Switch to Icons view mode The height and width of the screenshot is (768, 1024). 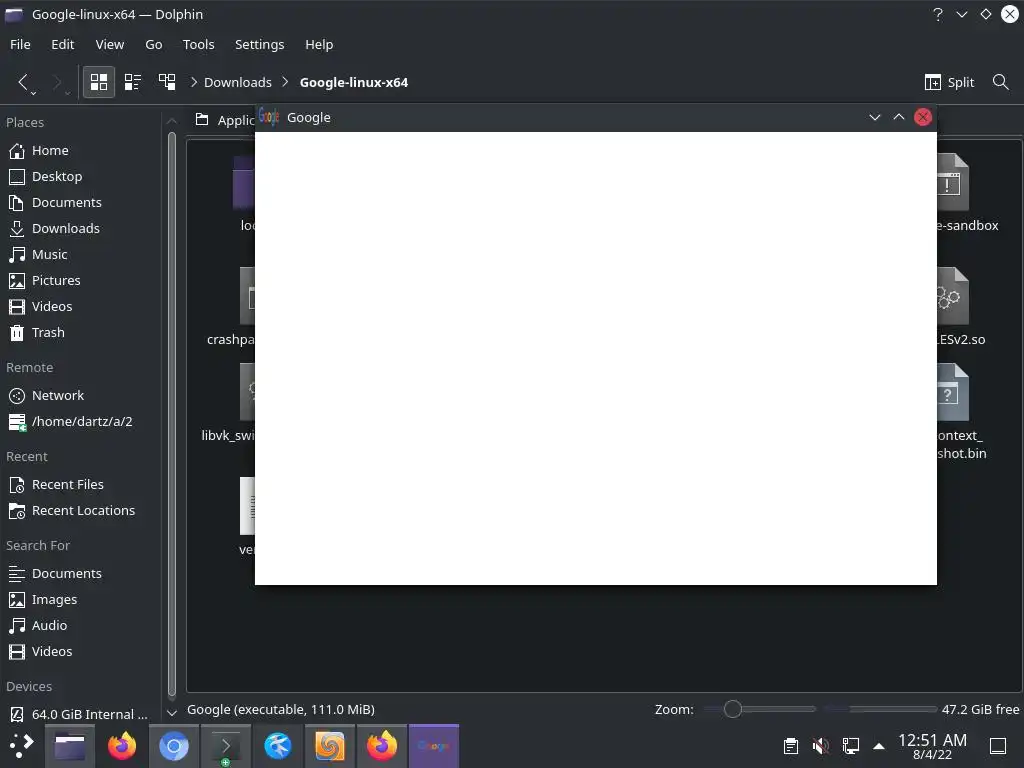click(x=99, y=82)
